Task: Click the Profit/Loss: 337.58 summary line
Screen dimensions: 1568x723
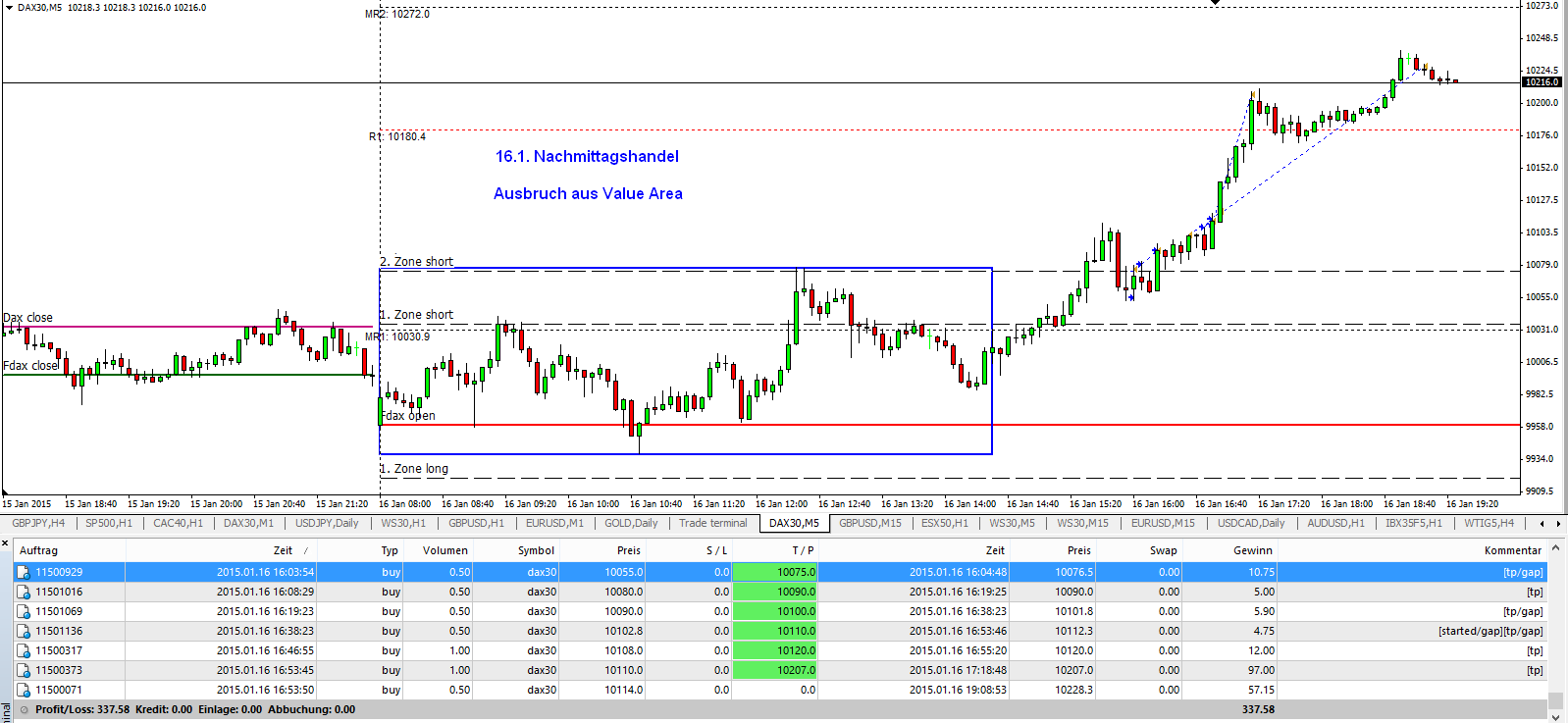Action: coord(195,709)
